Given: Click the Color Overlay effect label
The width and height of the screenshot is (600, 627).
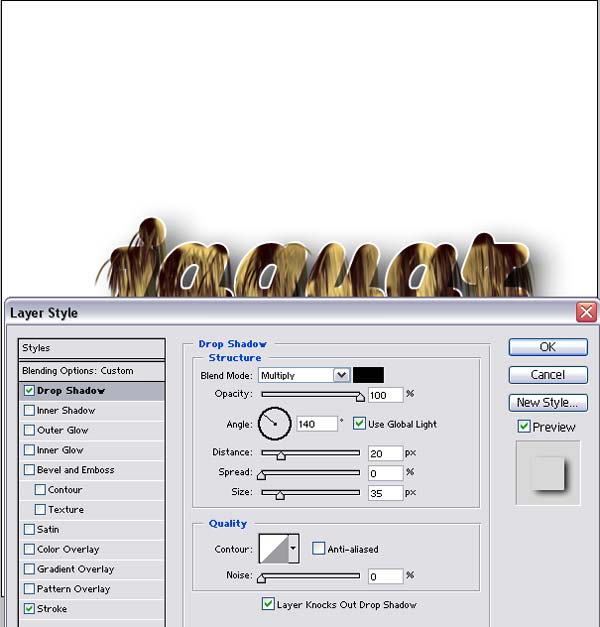Looking at the screenshot, I should coord(68,549).
